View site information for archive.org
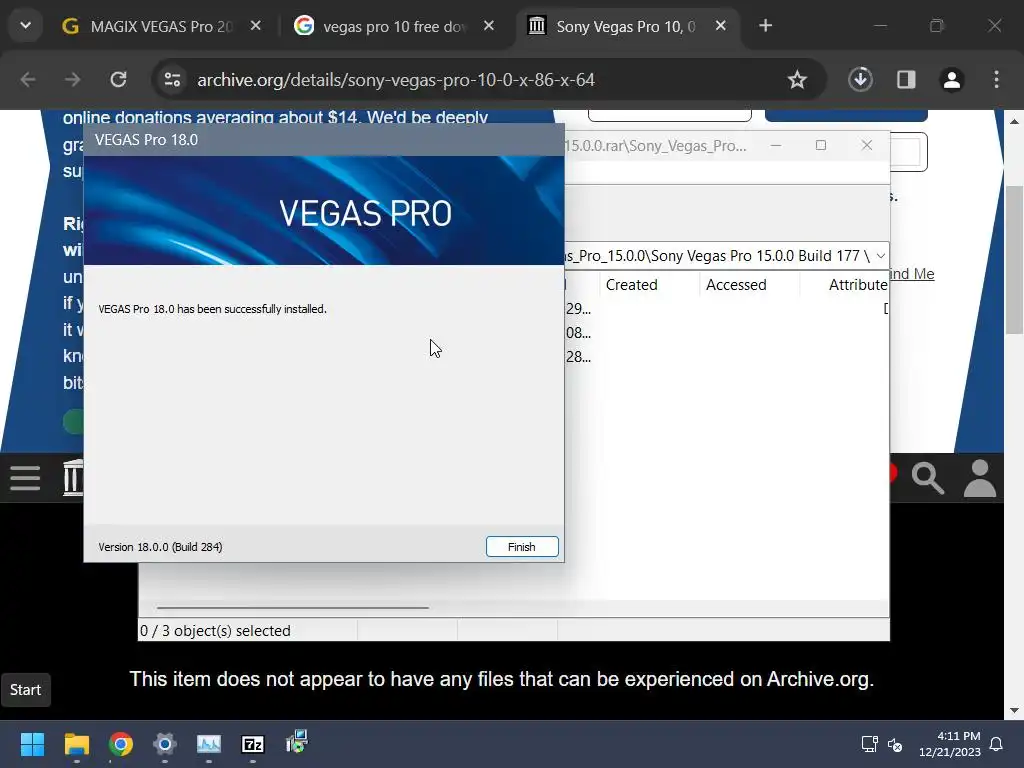 click(172, 80)
